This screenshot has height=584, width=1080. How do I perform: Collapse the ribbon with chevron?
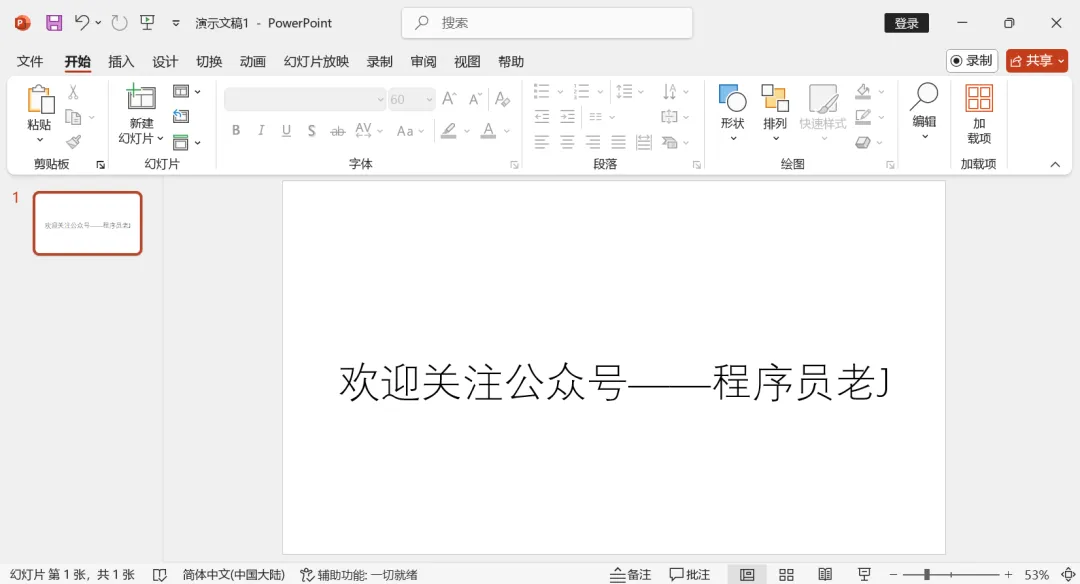click(x=1055, y=165)
